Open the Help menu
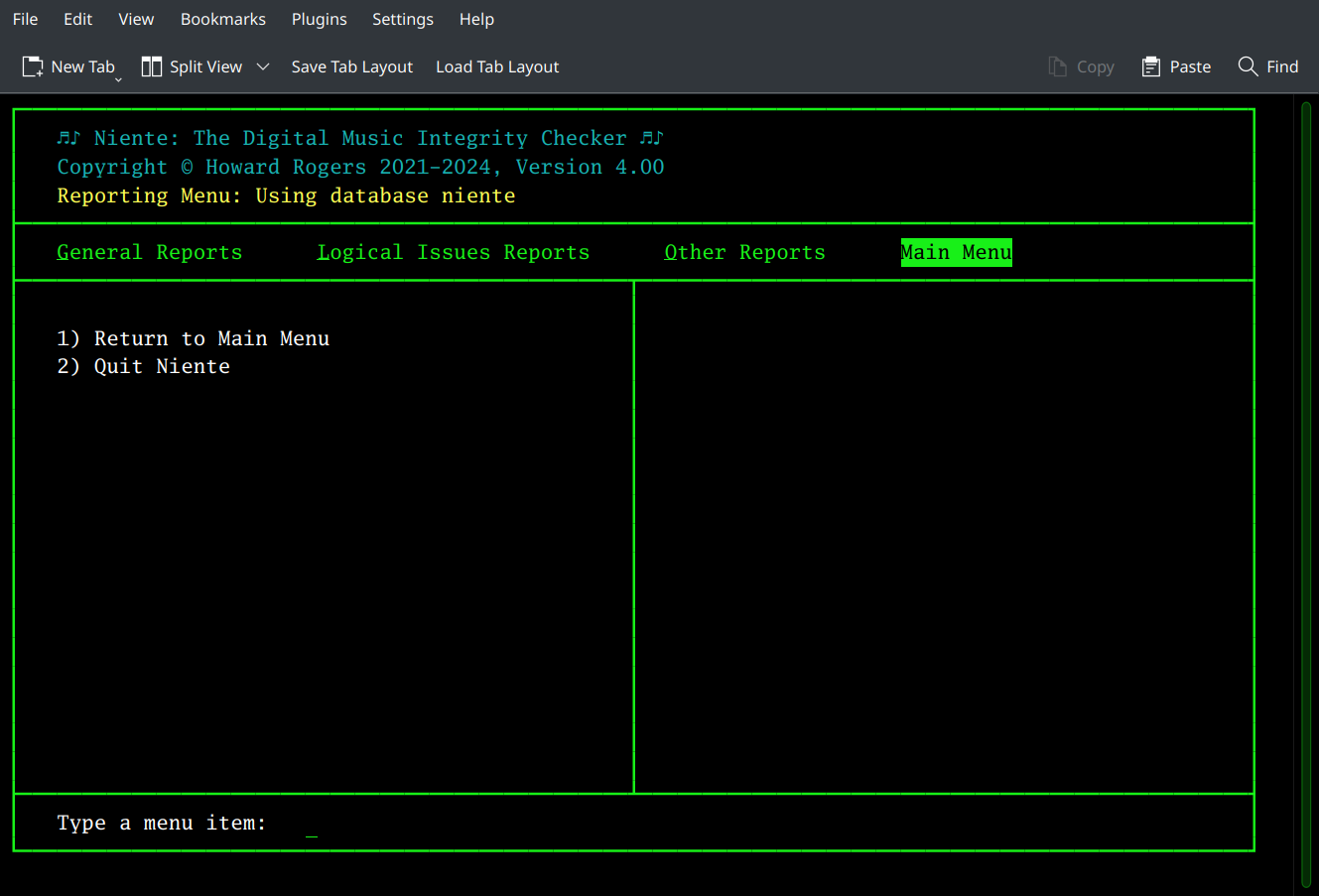Viewport: 1319px width, 896px height. [x=476, y=19]
